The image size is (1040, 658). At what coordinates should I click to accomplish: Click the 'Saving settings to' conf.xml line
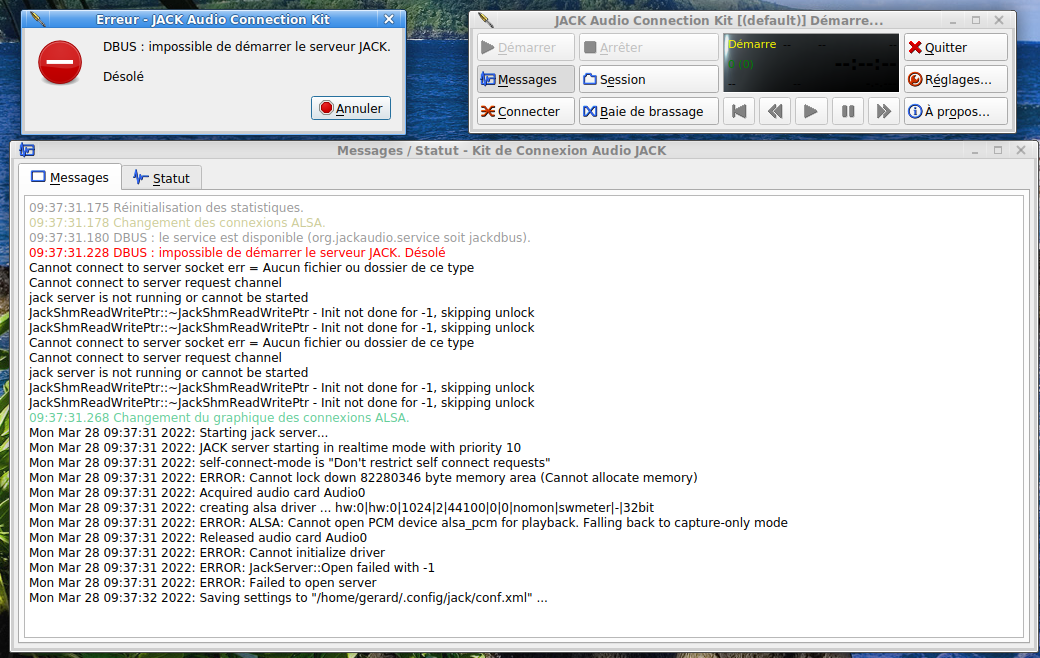288,598
